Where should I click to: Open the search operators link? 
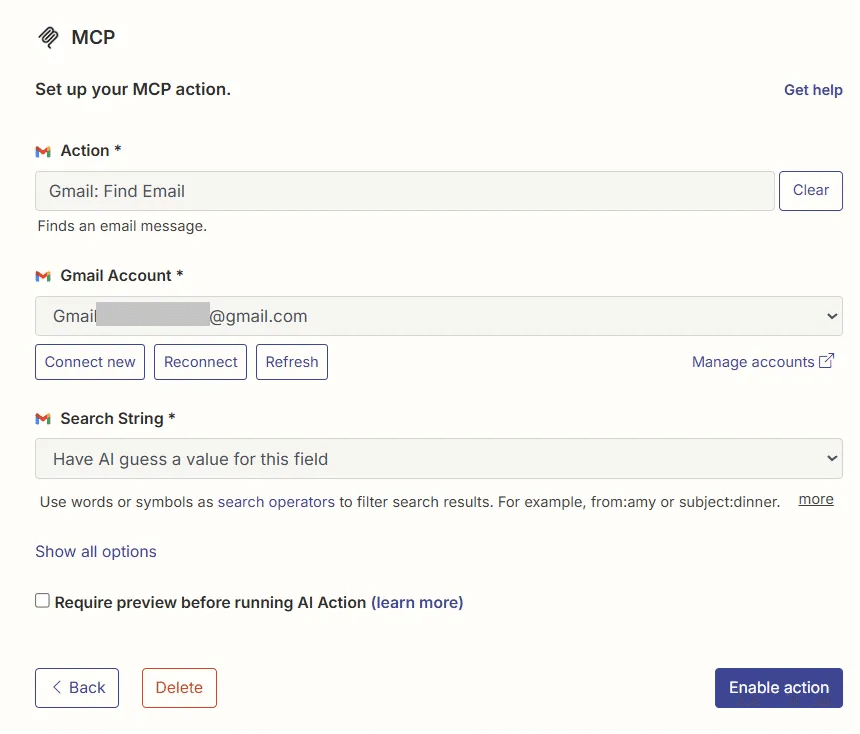(275, 502)
